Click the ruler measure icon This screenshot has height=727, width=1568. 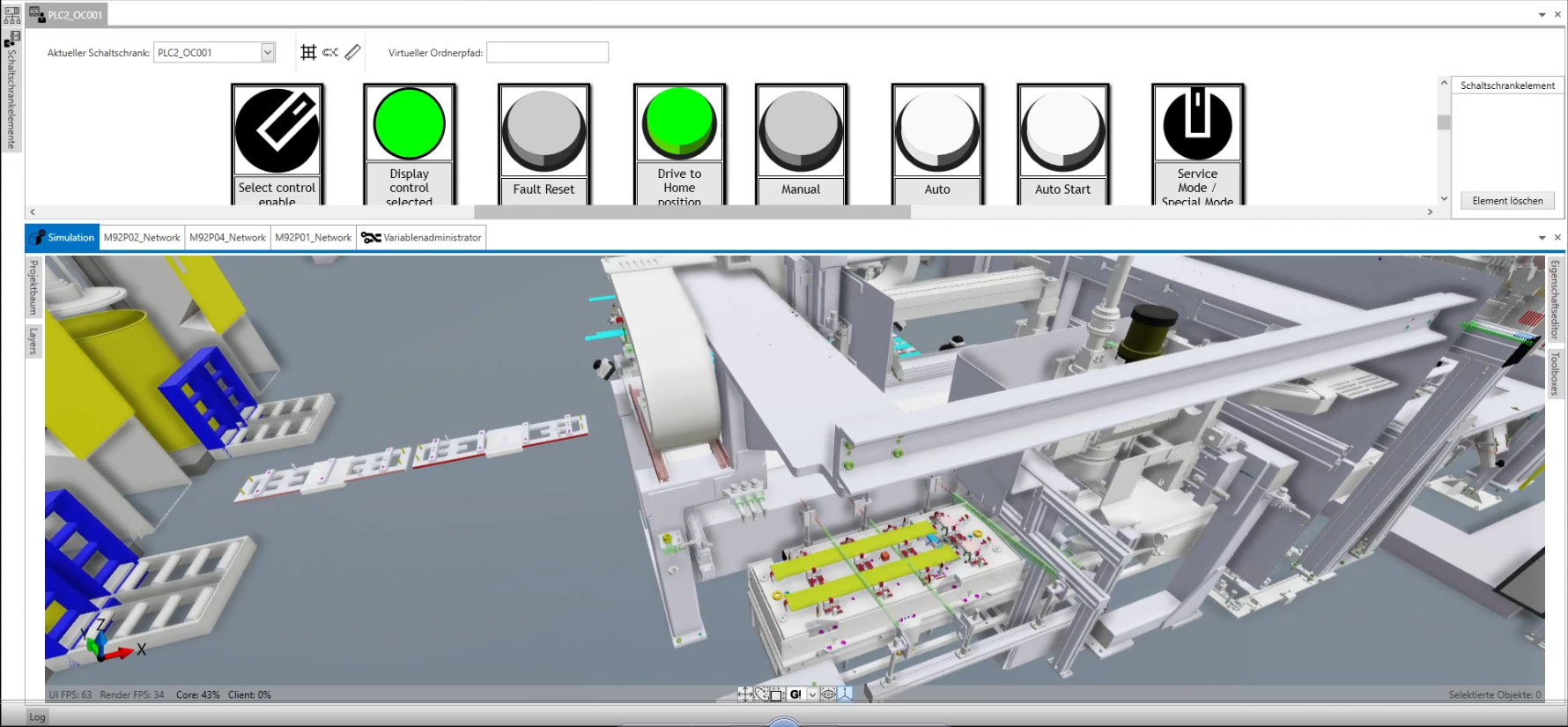click(352, 53)
